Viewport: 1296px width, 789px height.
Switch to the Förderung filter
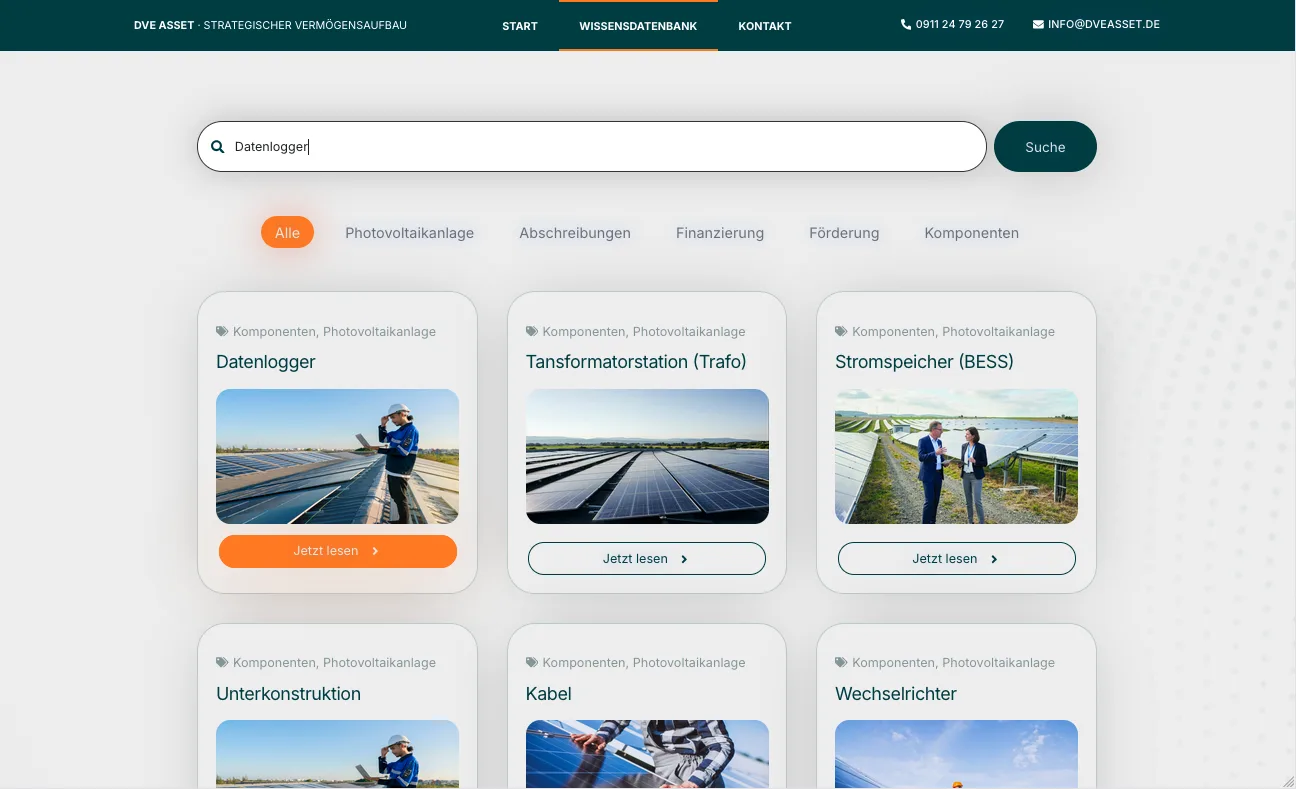(844, 233)
